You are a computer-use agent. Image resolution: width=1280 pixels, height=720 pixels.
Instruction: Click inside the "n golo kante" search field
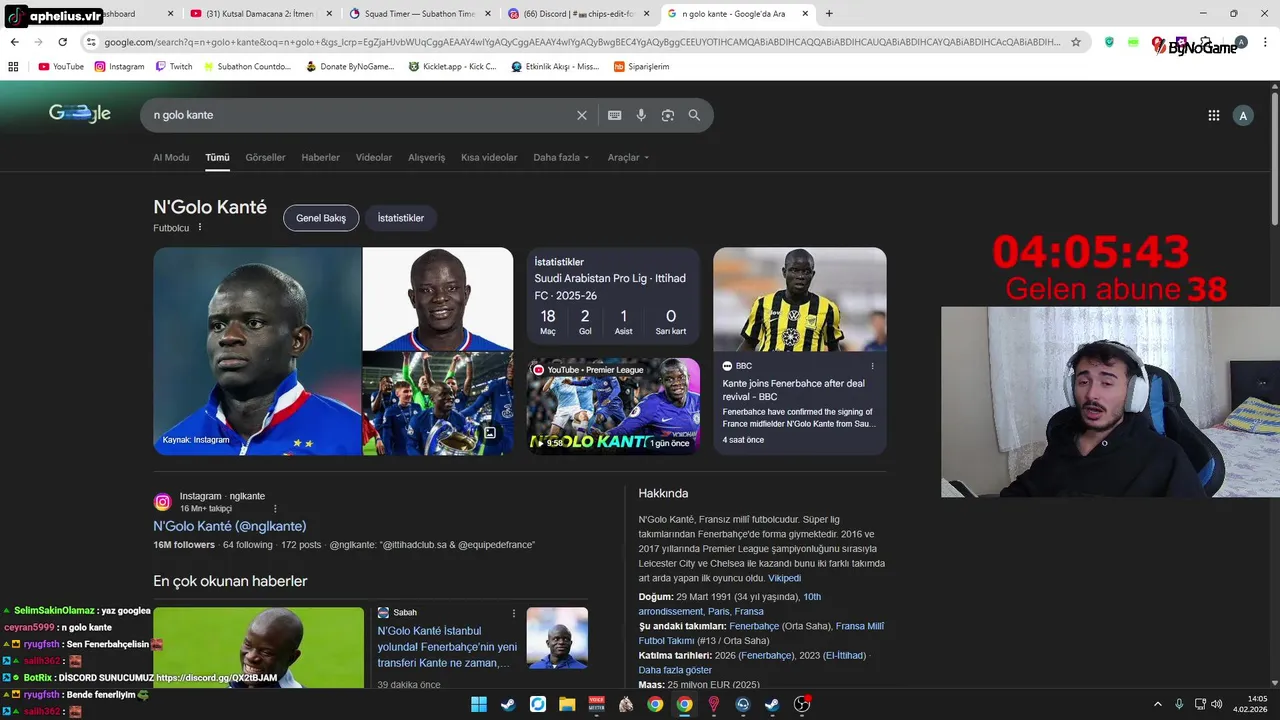click(x=360, y=115)
